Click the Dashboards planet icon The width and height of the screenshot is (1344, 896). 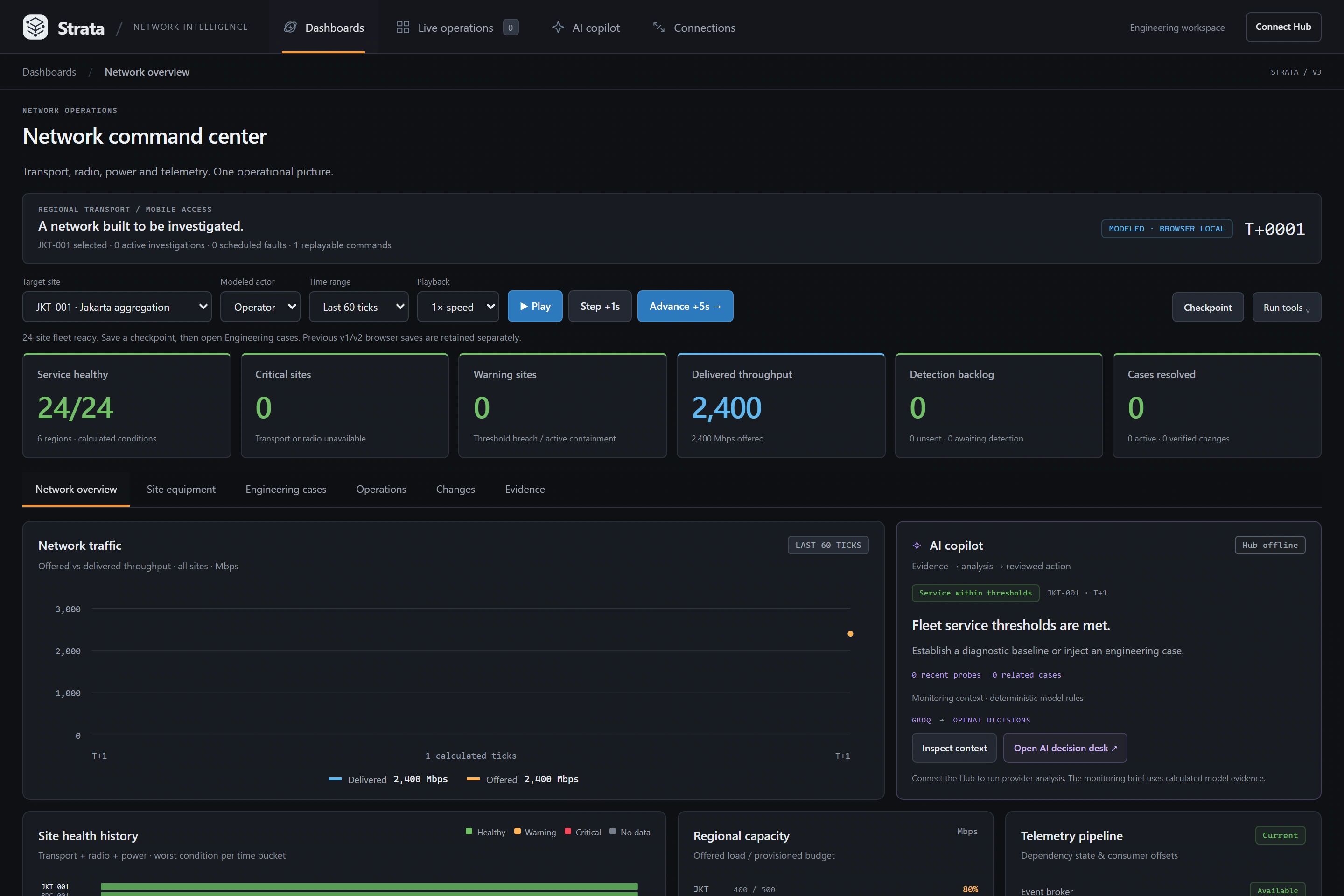[x=290, y=27]
